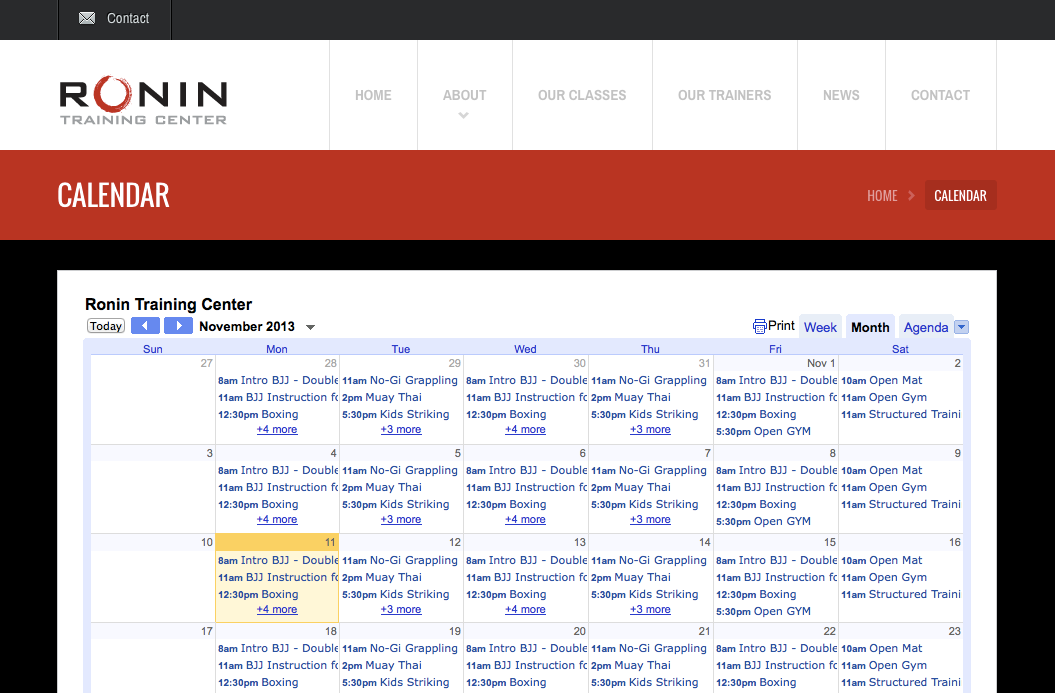The image size is (1055, 693).
Task: Open OUR CLASSES in the navigation bar
Action: (x=582, y=96)
